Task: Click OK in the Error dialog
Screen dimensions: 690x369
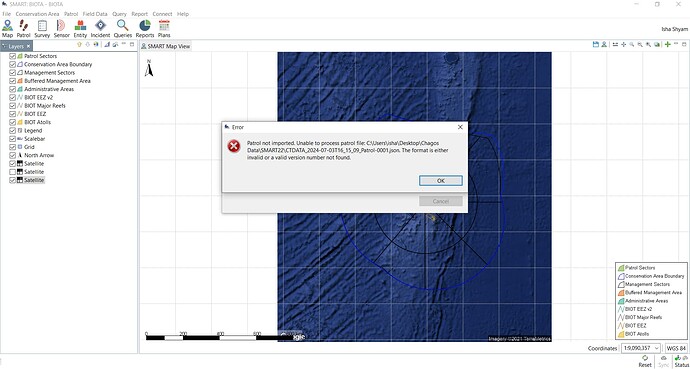Action: [x=440, y=181]
